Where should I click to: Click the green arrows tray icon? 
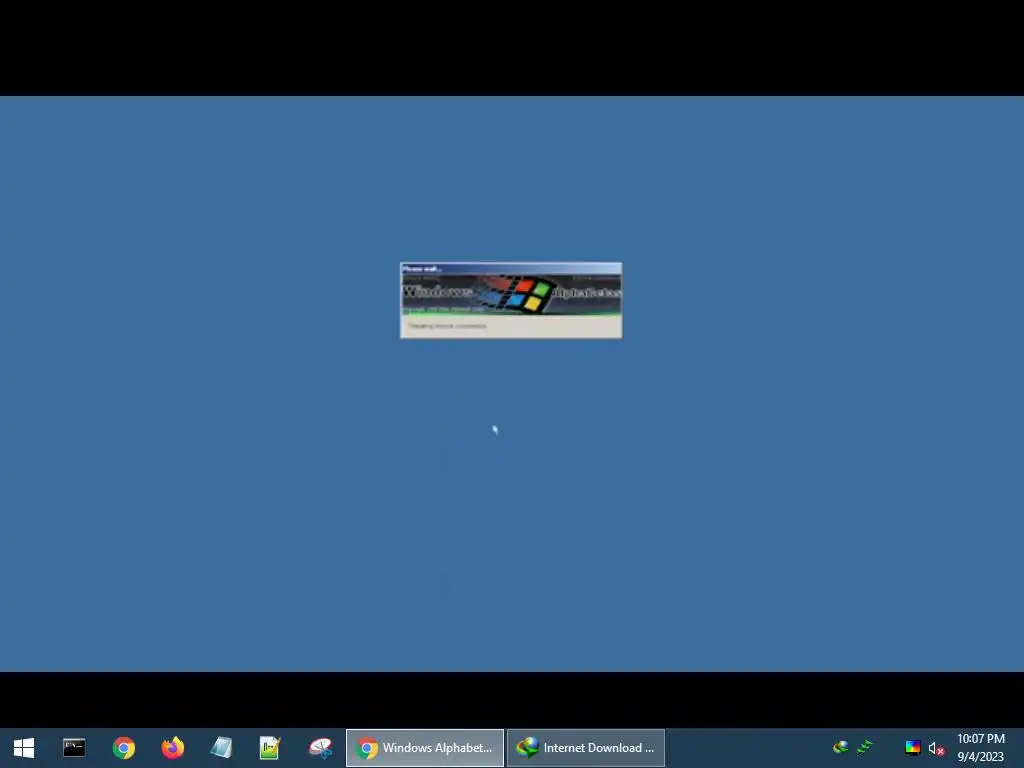pyautogui.click(x=865, y=747)
